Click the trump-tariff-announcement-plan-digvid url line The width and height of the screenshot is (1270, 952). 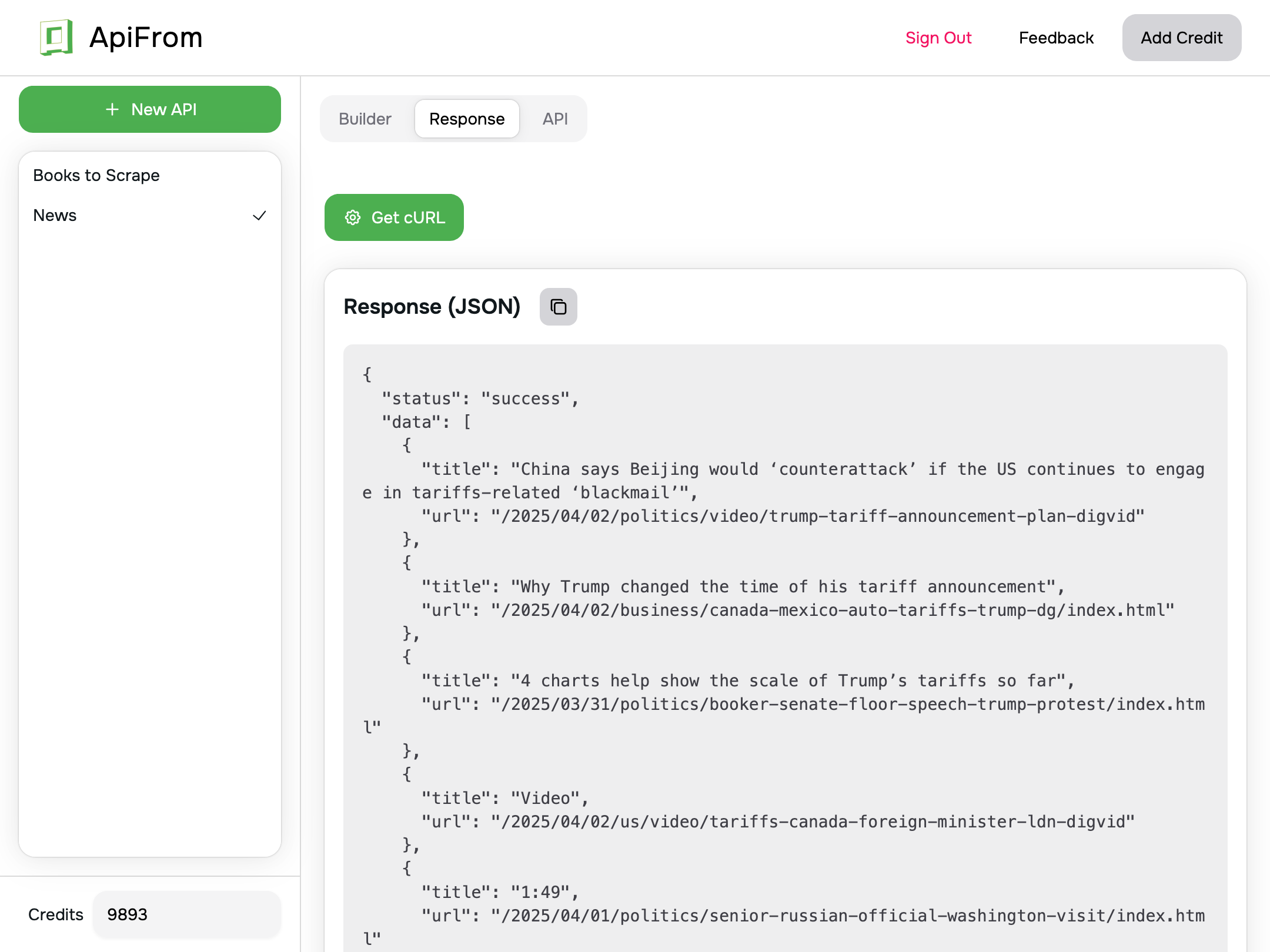click(783, 516)
